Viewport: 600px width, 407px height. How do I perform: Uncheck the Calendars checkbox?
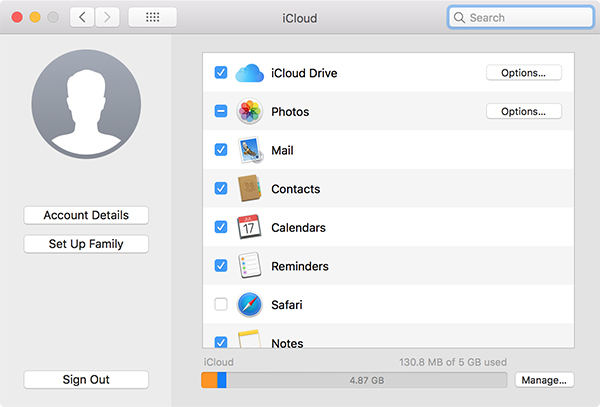point(221,227)
